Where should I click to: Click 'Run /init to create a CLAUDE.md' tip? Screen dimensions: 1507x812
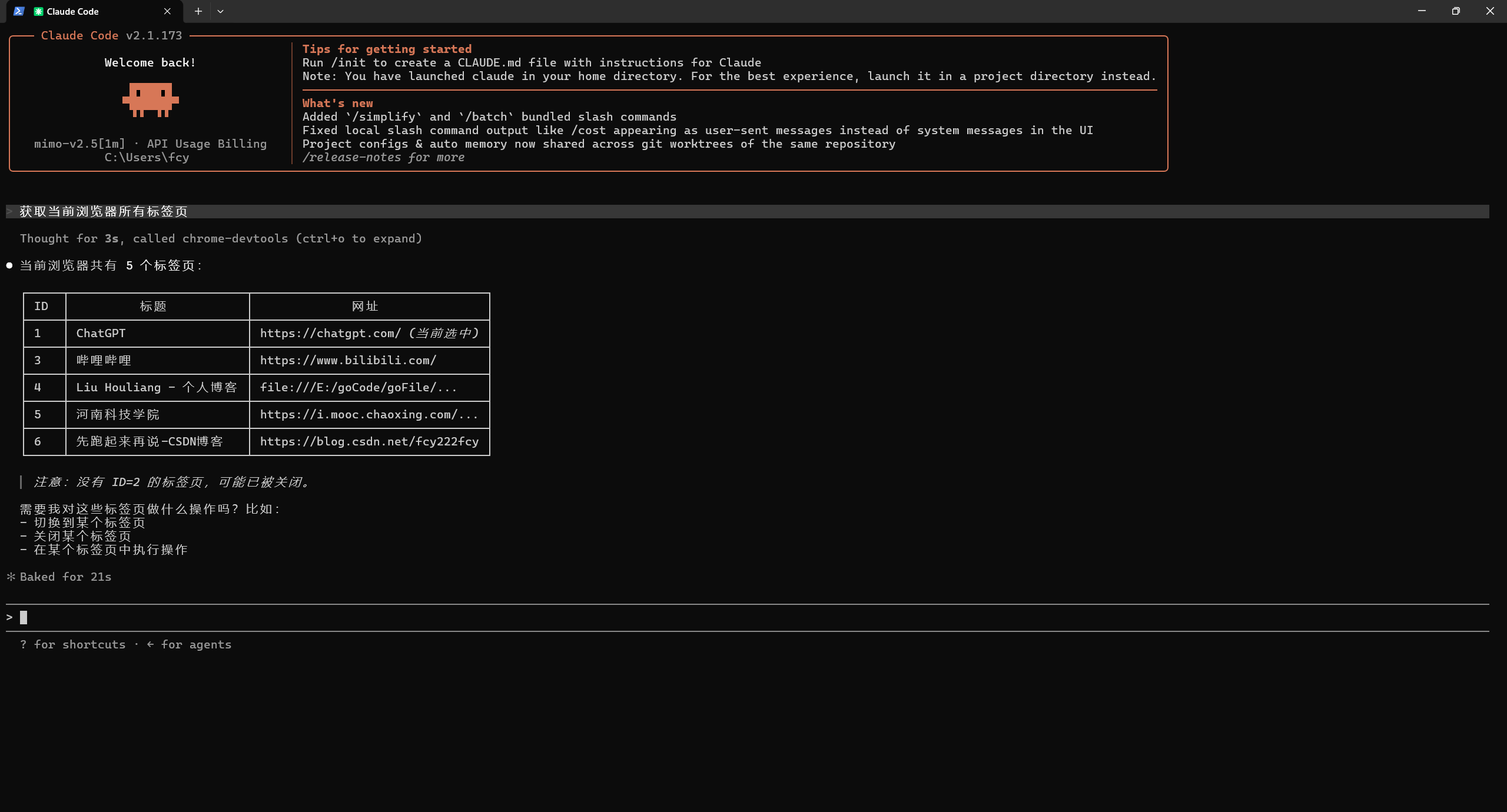point(532,62)
